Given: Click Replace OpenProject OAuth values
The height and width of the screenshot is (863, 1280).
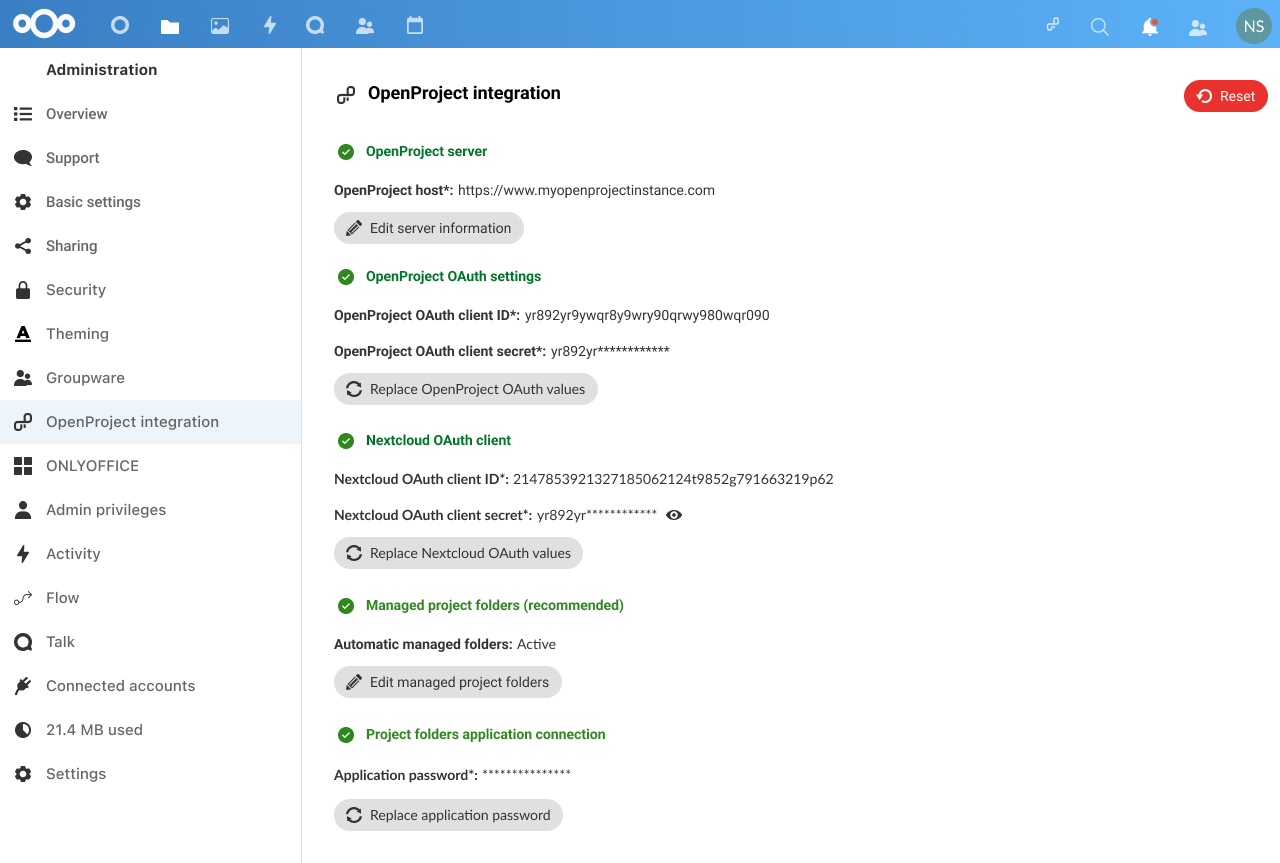Looking at the screenshot, I should [466, 389].
